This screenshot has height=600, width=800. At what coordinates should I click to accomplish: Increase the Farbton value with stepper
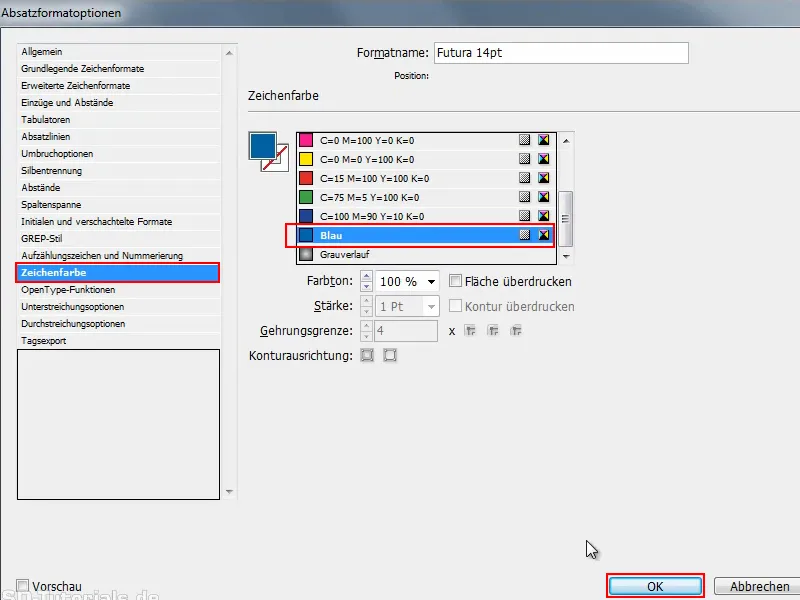coord(366,276)
